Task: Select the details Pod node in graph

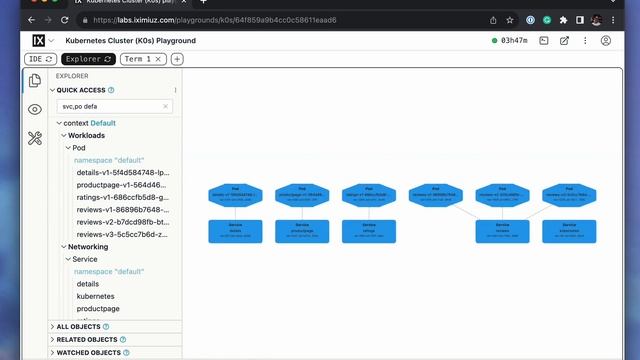Action: (x=236, y=195)
